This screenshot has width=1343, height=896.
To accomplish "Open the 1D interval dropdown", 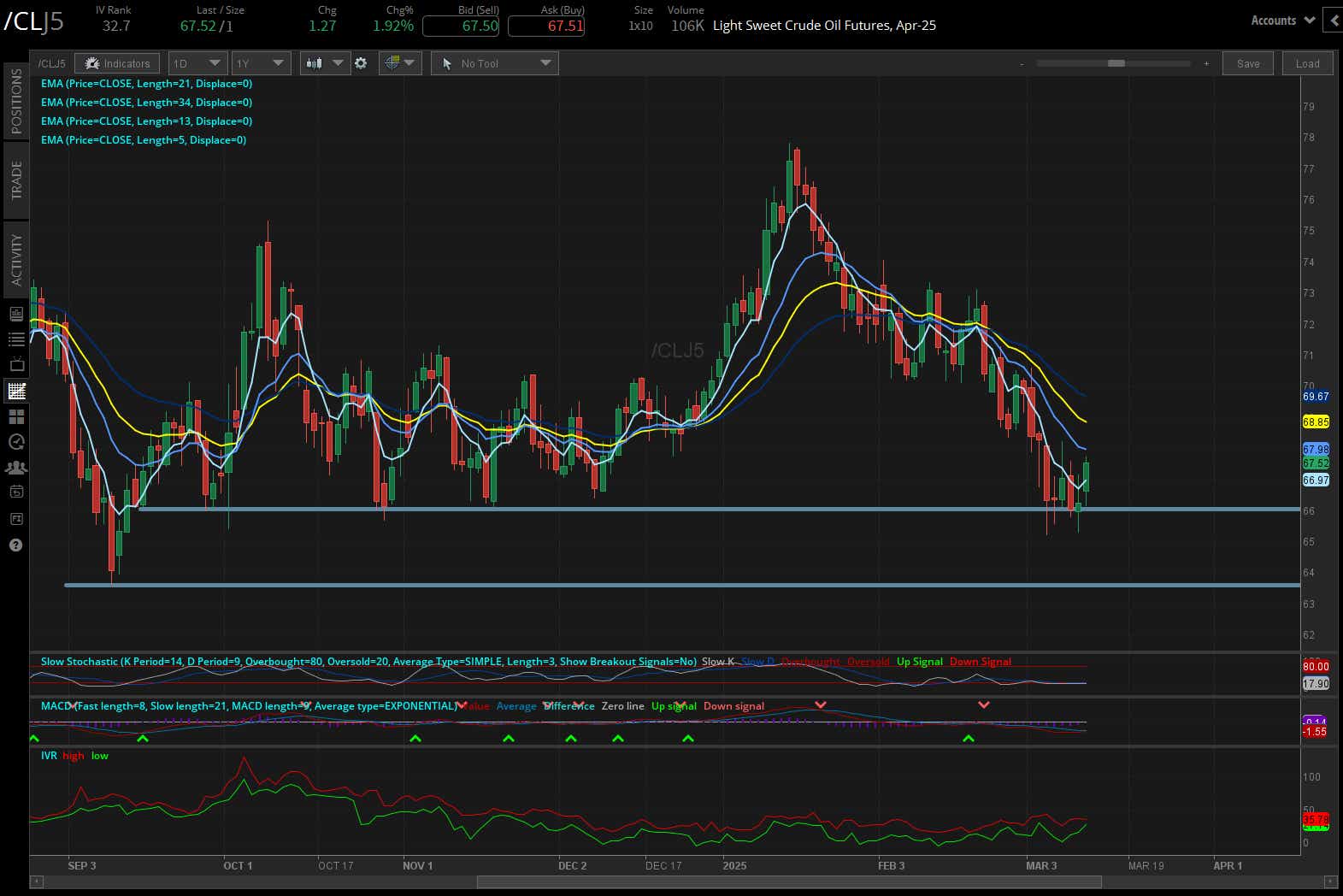I will point(197,63).
